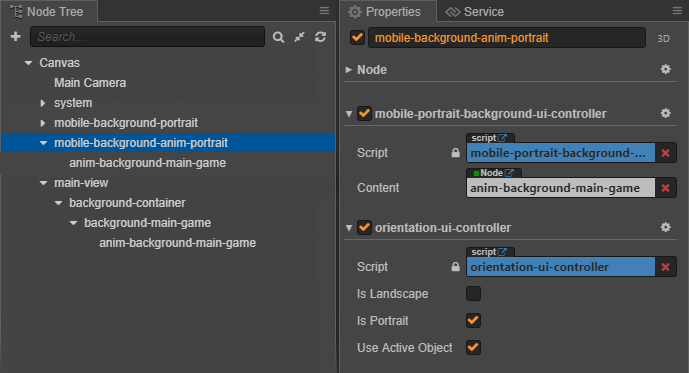
Task: Expand the mobile-background-portrait tree node
Action: point(43,123)
